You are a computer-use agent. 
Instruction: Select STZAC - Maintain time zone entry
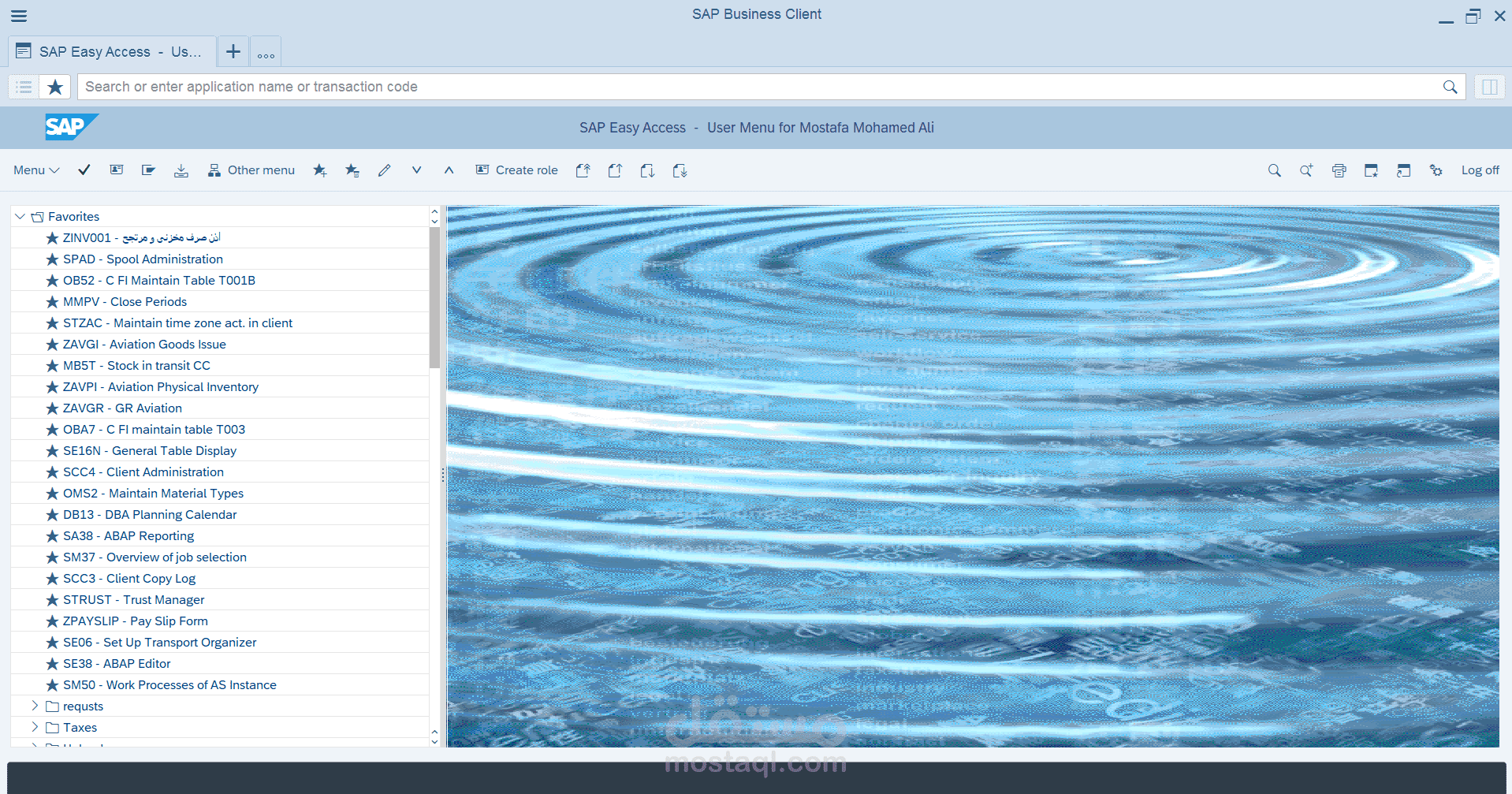tap(220, 323)
